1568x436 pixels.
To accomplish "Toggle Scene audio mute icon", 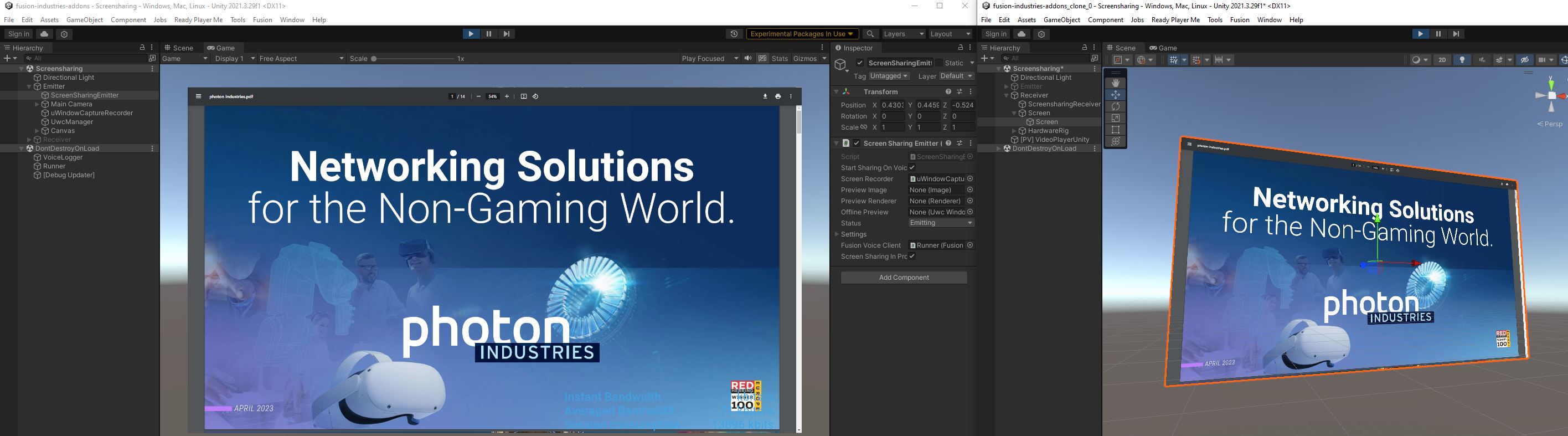I will 1482,60.
